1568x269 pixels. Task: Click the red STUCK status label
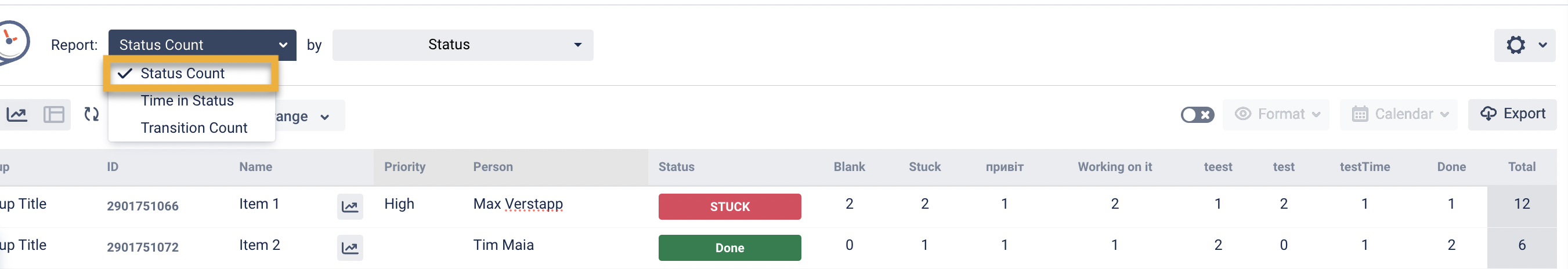729,206
